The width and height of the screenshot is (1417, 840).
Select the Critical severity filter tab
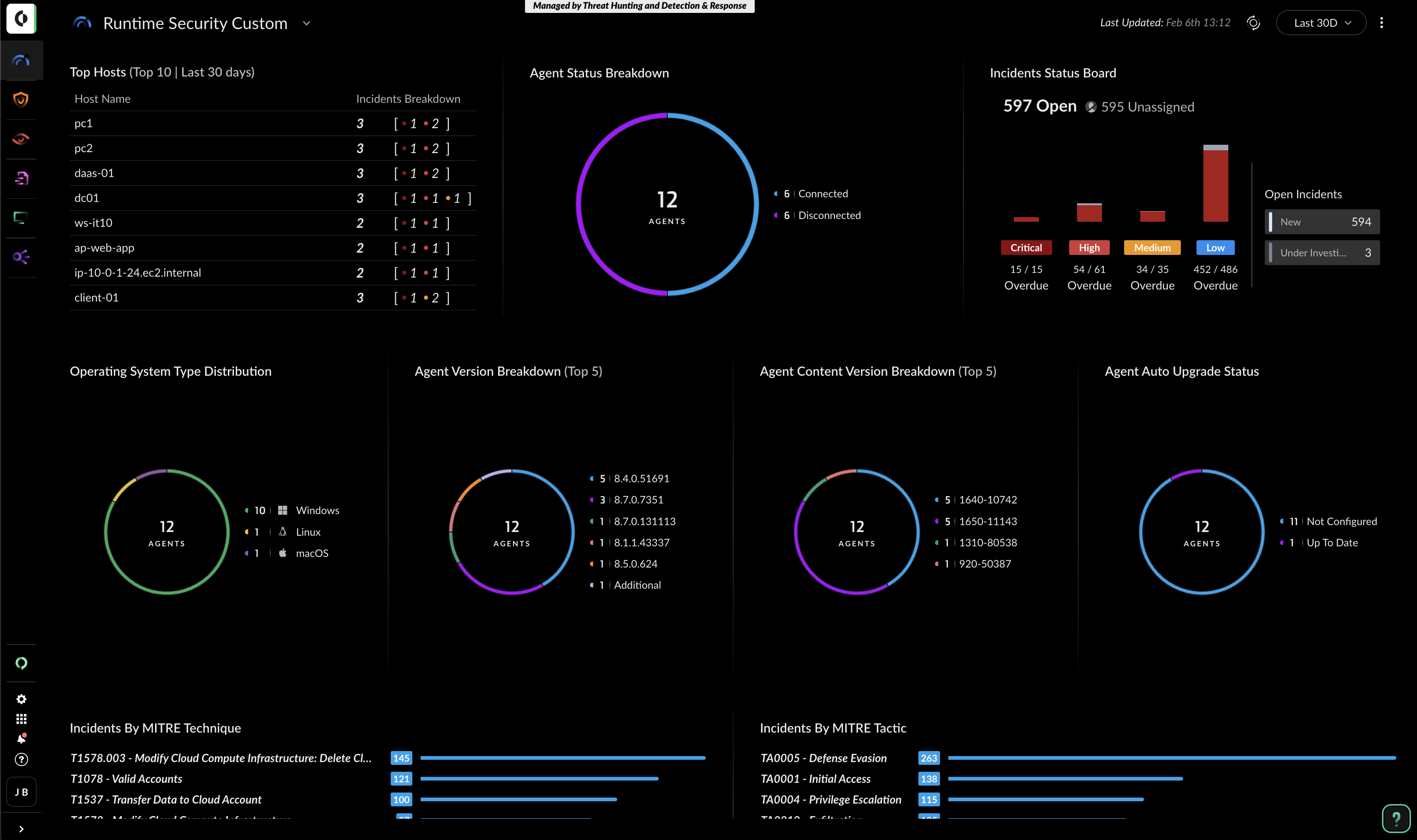[x=1026, y=248]
